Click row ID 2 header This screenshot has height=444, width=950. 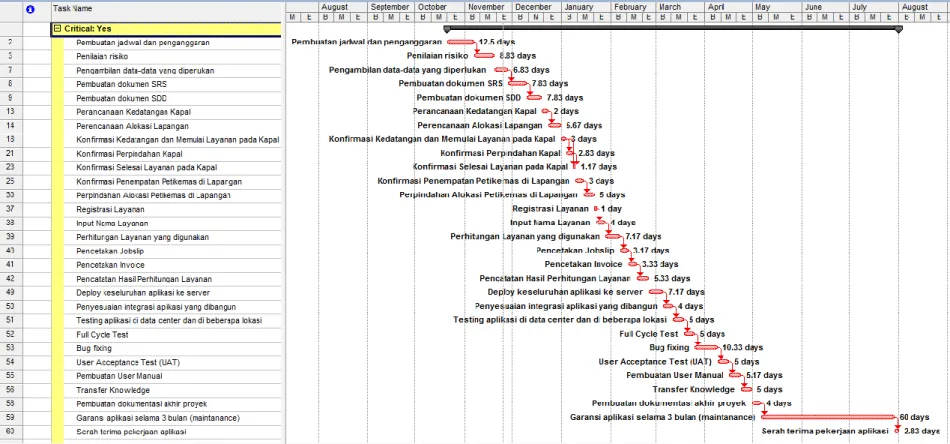click(x=12, y=43)
